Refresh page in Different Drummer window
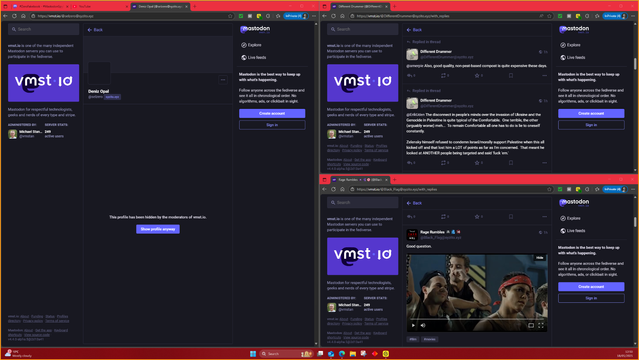This screenshot has width=639, height=360. point(333,16)
